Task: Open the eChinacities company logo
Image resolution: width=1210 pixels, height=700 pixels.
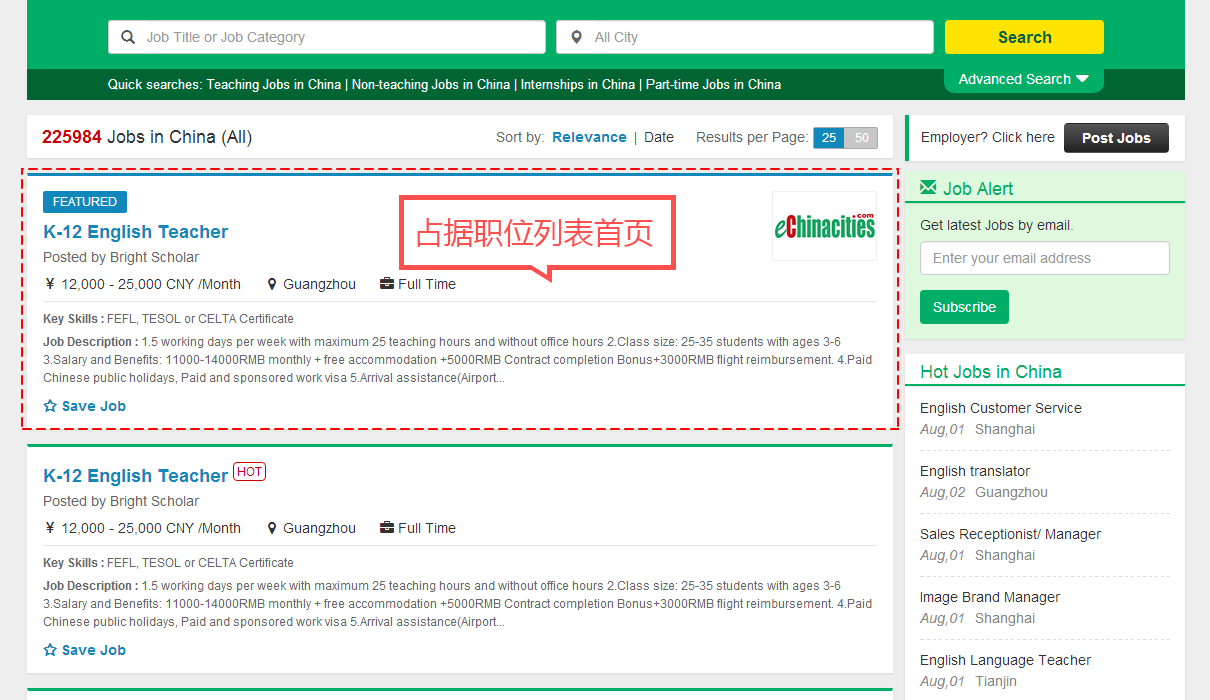Action: click(x=824, y=226)
